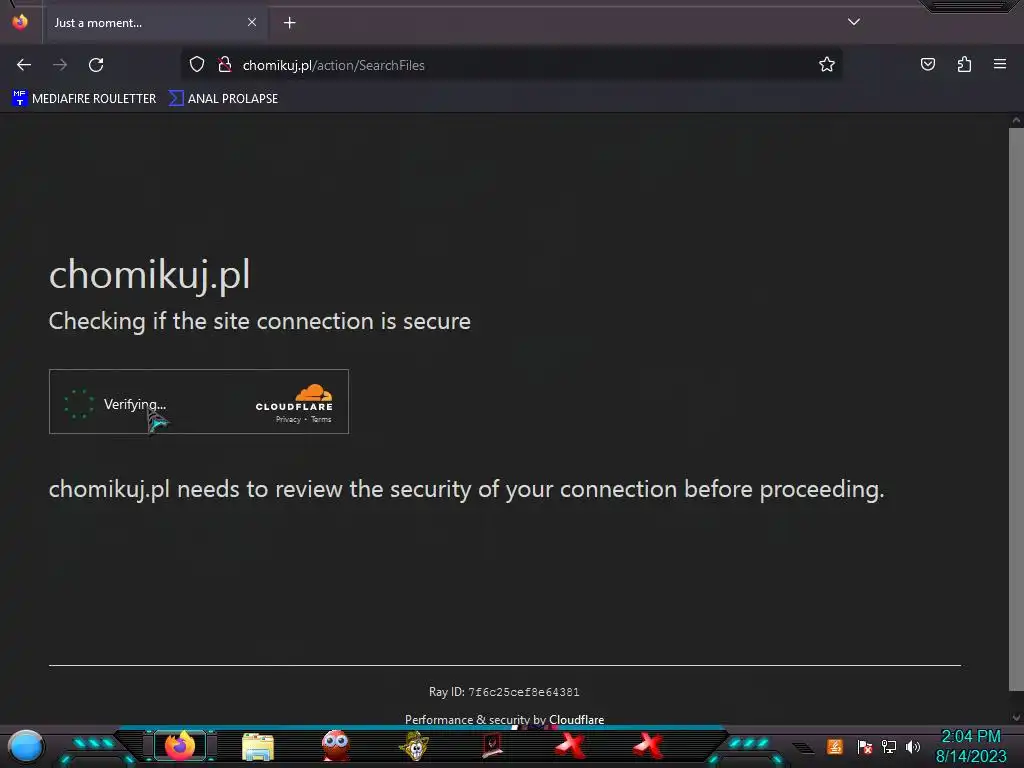This screenshot has height=768, width=1024.
Task: Open the volume speaker tray icon
Action: coord(913,746)
